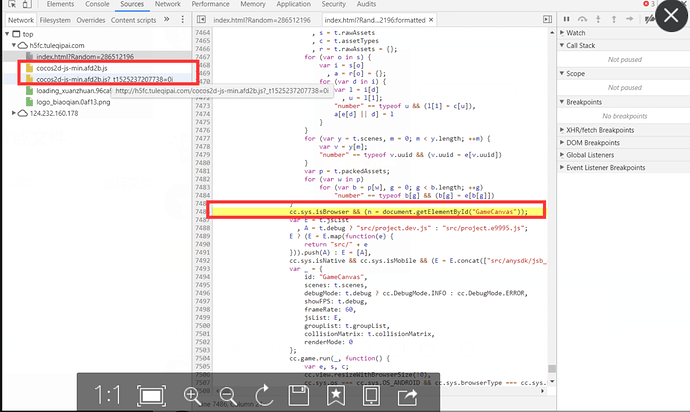The image size is (690, 412).
Task: Click the phone icon in viewer toolbar
Action: pyautogui.click(x=371, y=395)
